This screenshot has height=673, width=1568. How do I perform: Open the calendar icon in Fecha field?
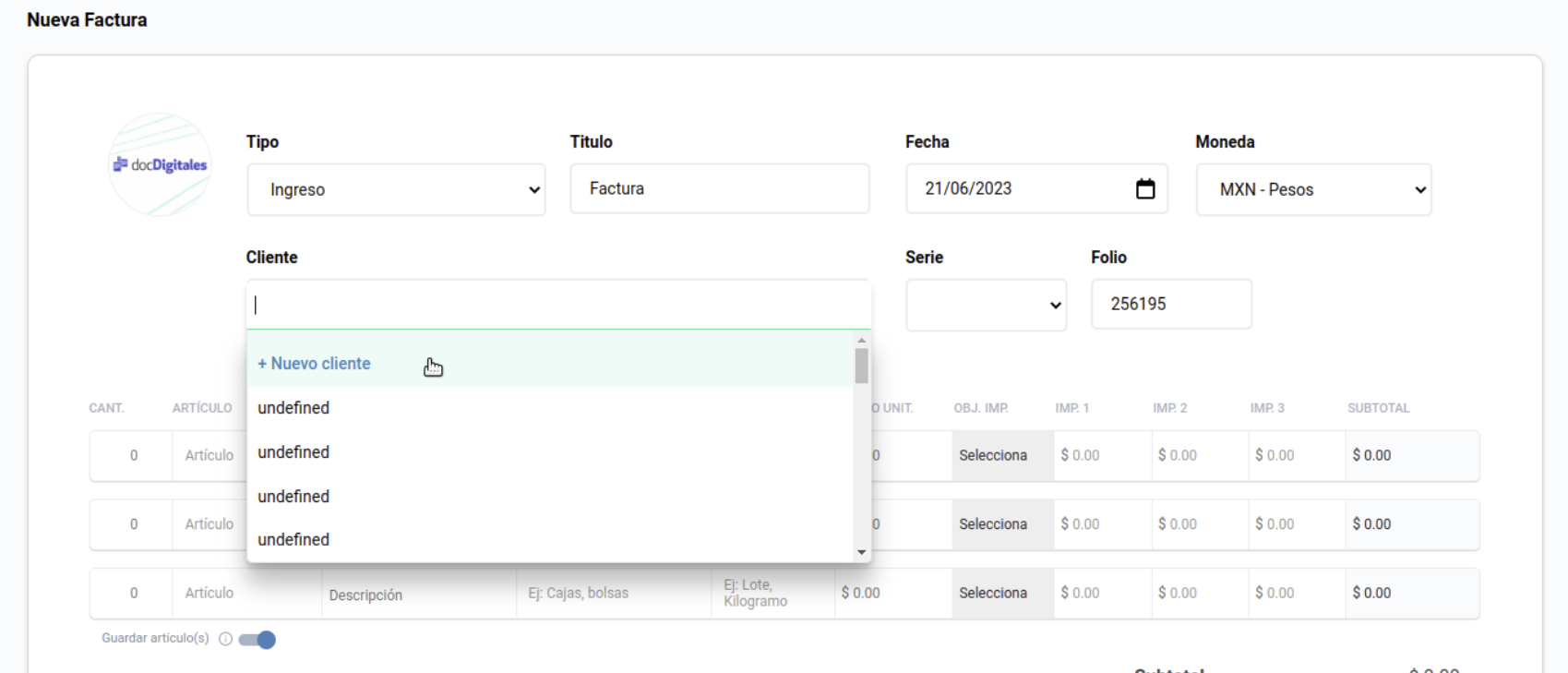(x=1145, y=188)
